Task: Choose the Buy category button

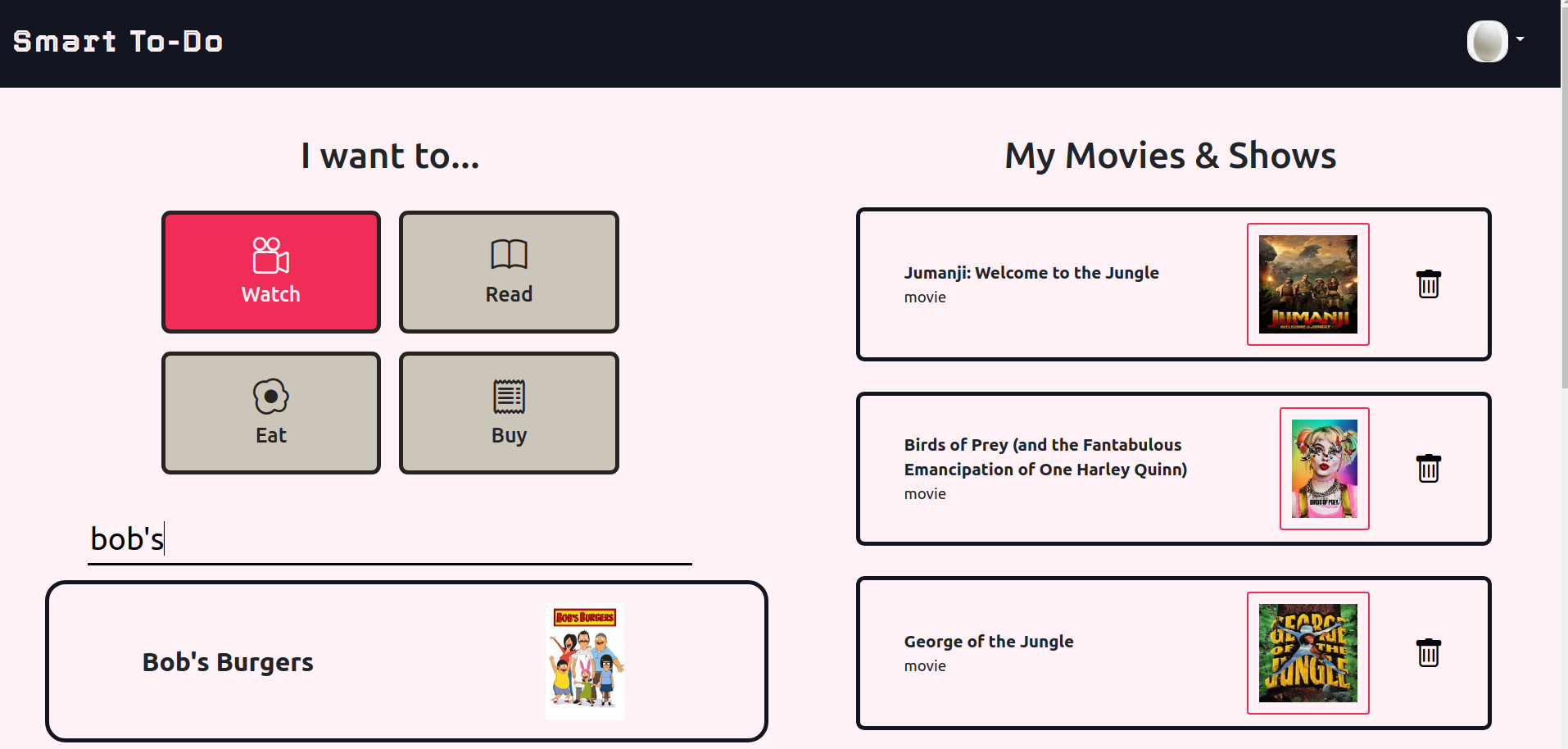Action: click(x=509, y=413)
